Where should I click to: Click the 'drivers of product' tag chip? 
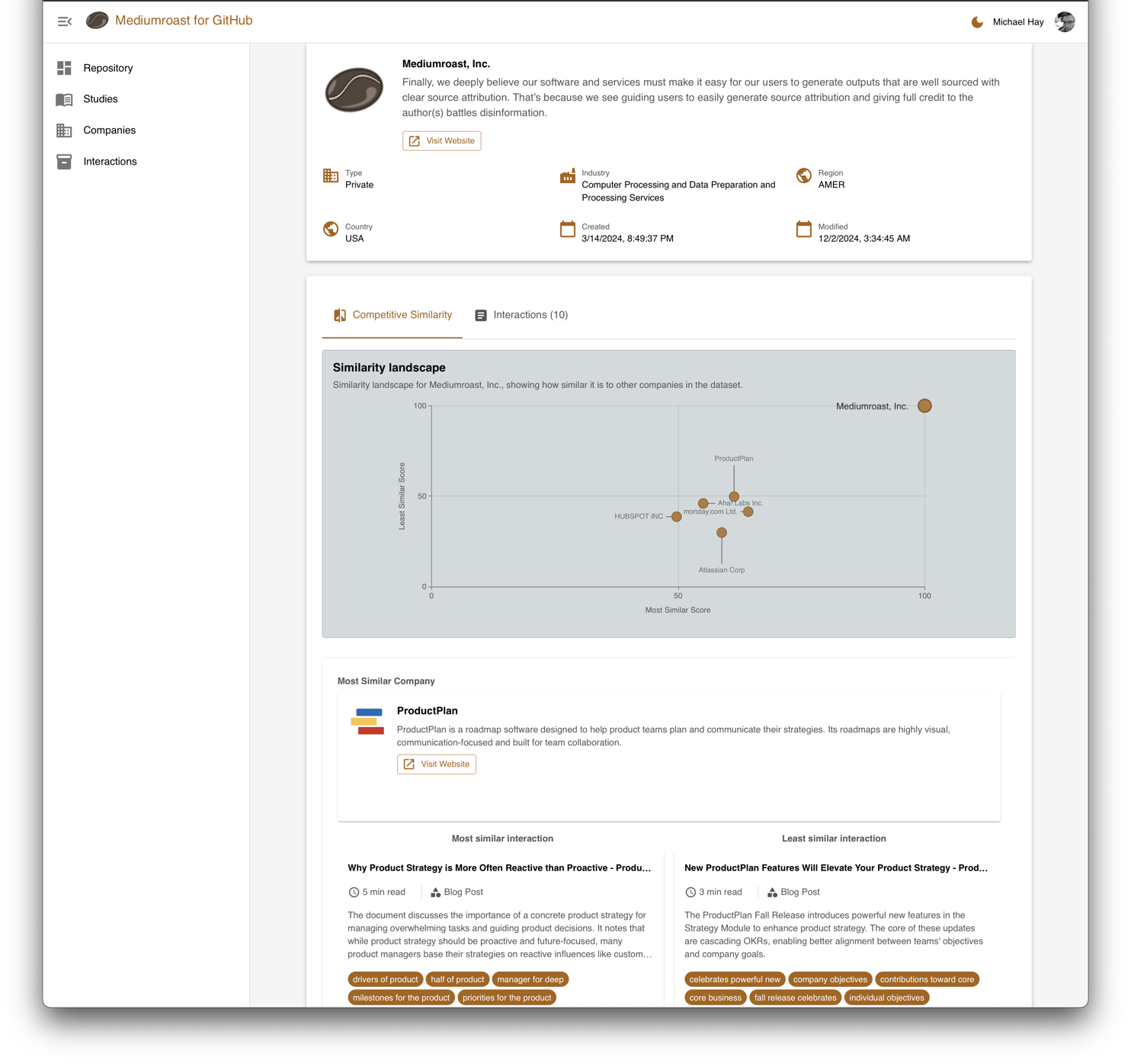[x=385, y=979]
